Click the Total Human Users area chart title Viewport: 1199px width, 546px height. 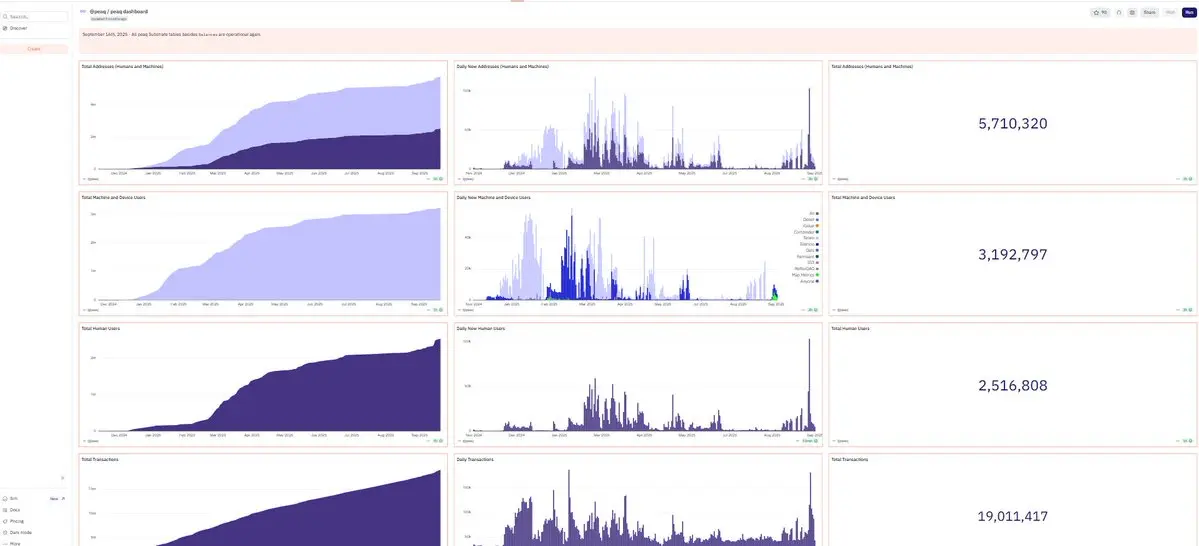point(100,328)
